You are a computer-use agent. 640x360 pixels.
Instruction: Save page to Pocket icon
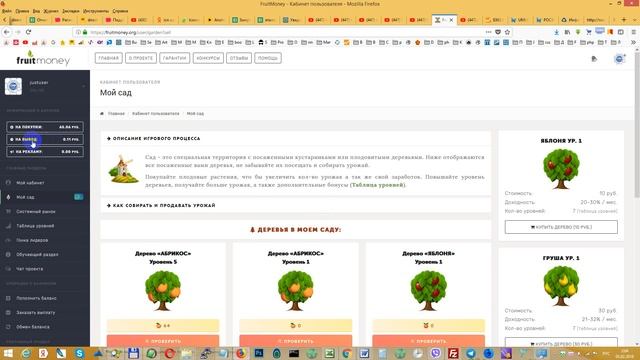[498, 32]
